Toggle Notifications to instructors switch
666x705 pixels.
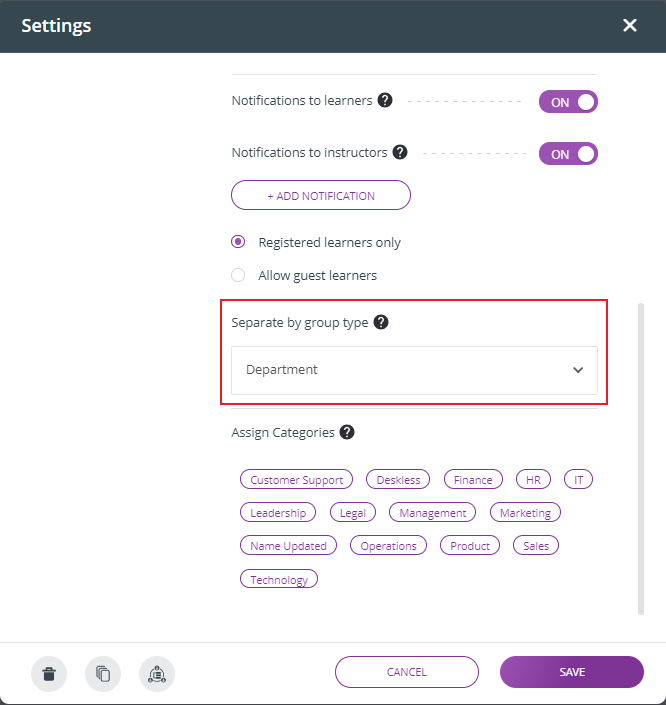(x=568, y=154)
